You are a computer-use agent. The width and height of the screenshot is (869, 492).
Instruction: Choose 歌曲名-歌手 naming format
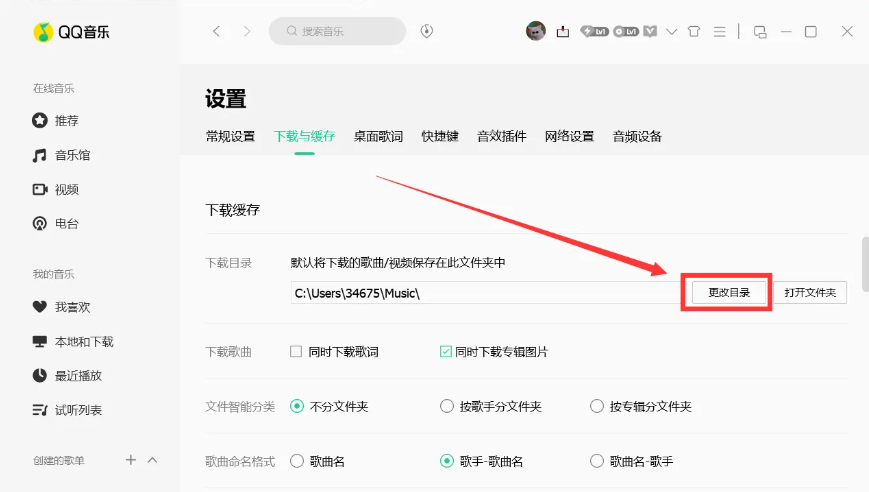597,461
